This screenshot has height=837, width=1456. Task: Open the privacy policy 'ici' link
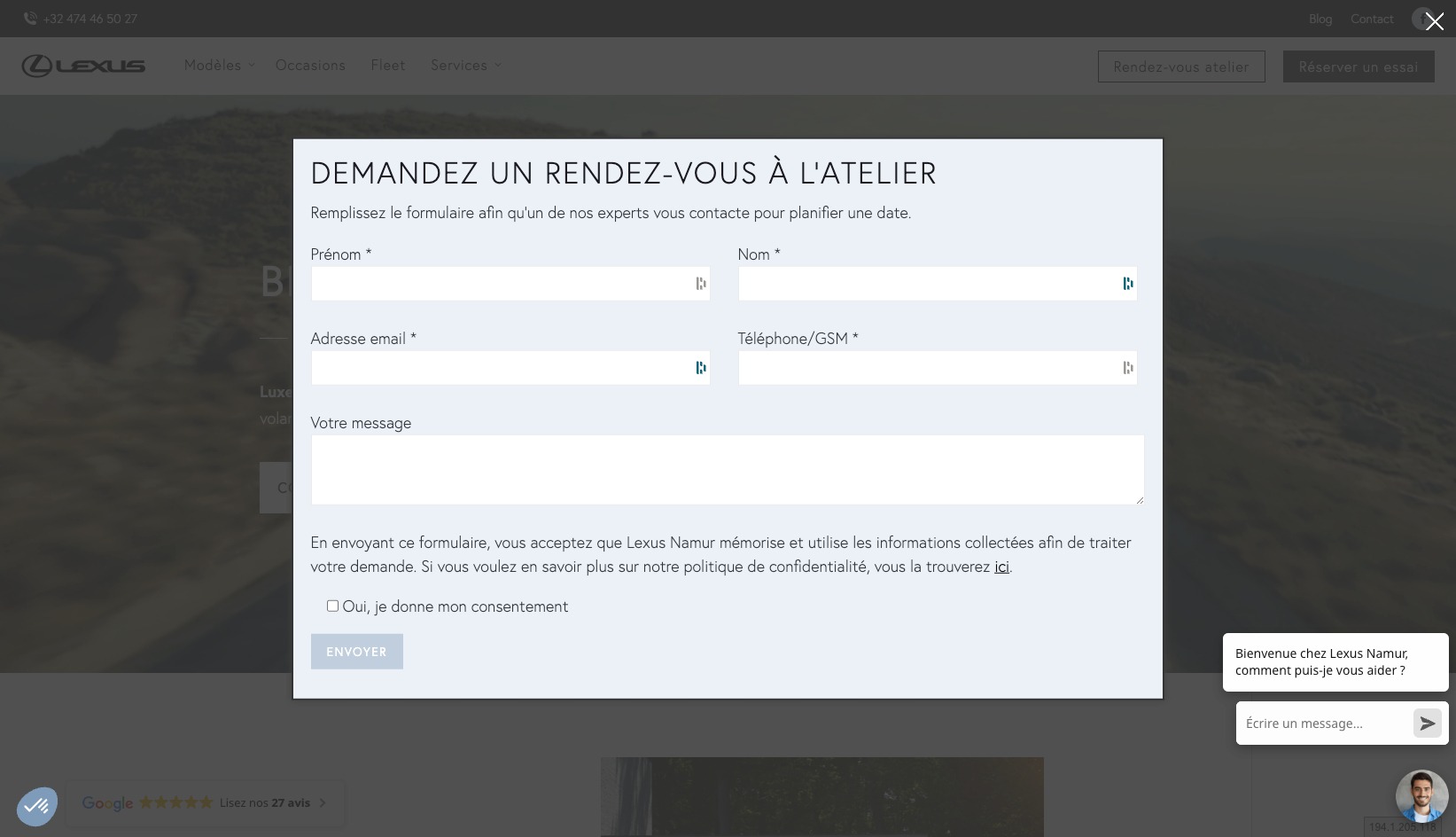click(x=1001, y=567)
